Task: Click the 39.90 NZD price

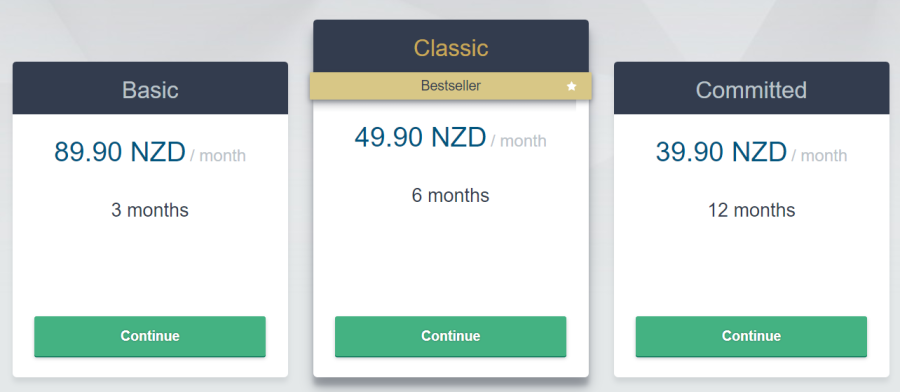Action: 721,152
